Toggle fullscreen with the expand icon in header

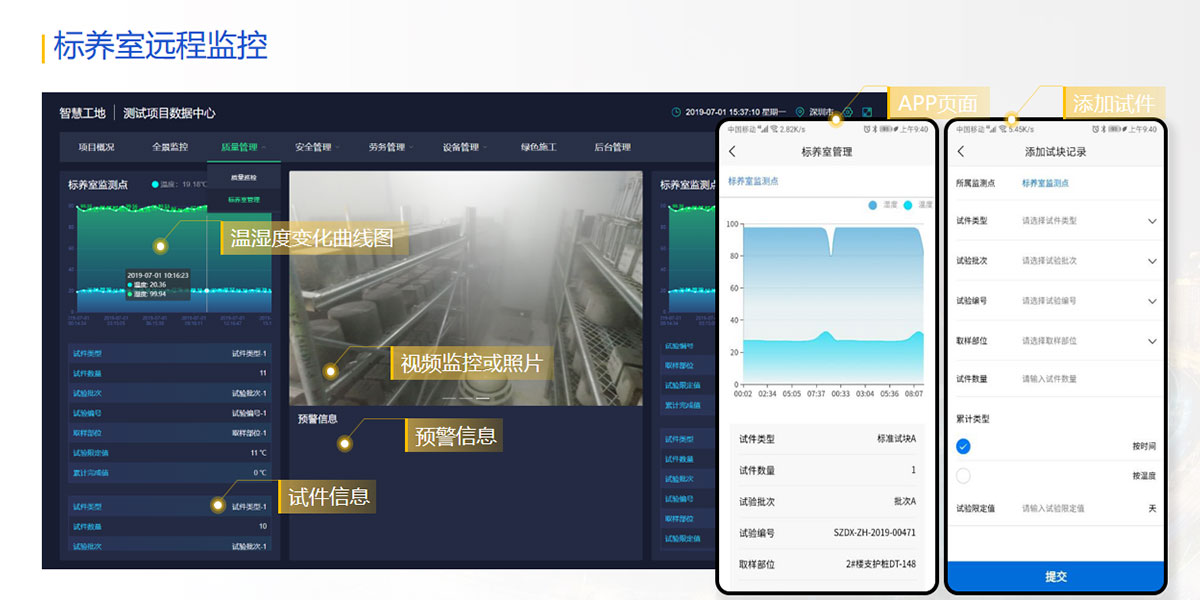867,112
